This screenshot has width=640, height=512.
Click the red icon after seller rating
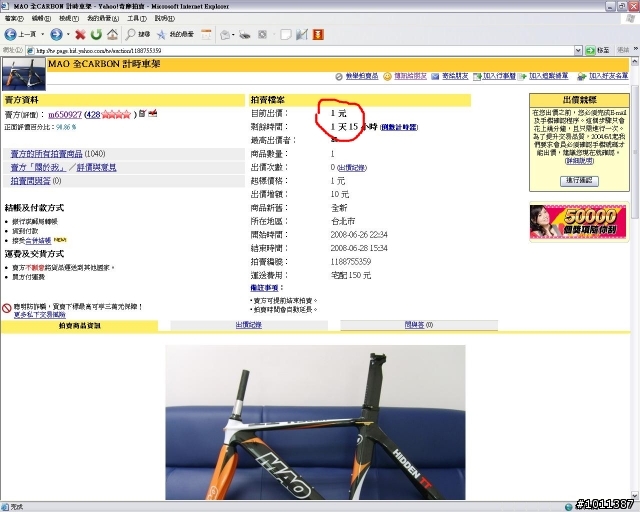point(153,113)
